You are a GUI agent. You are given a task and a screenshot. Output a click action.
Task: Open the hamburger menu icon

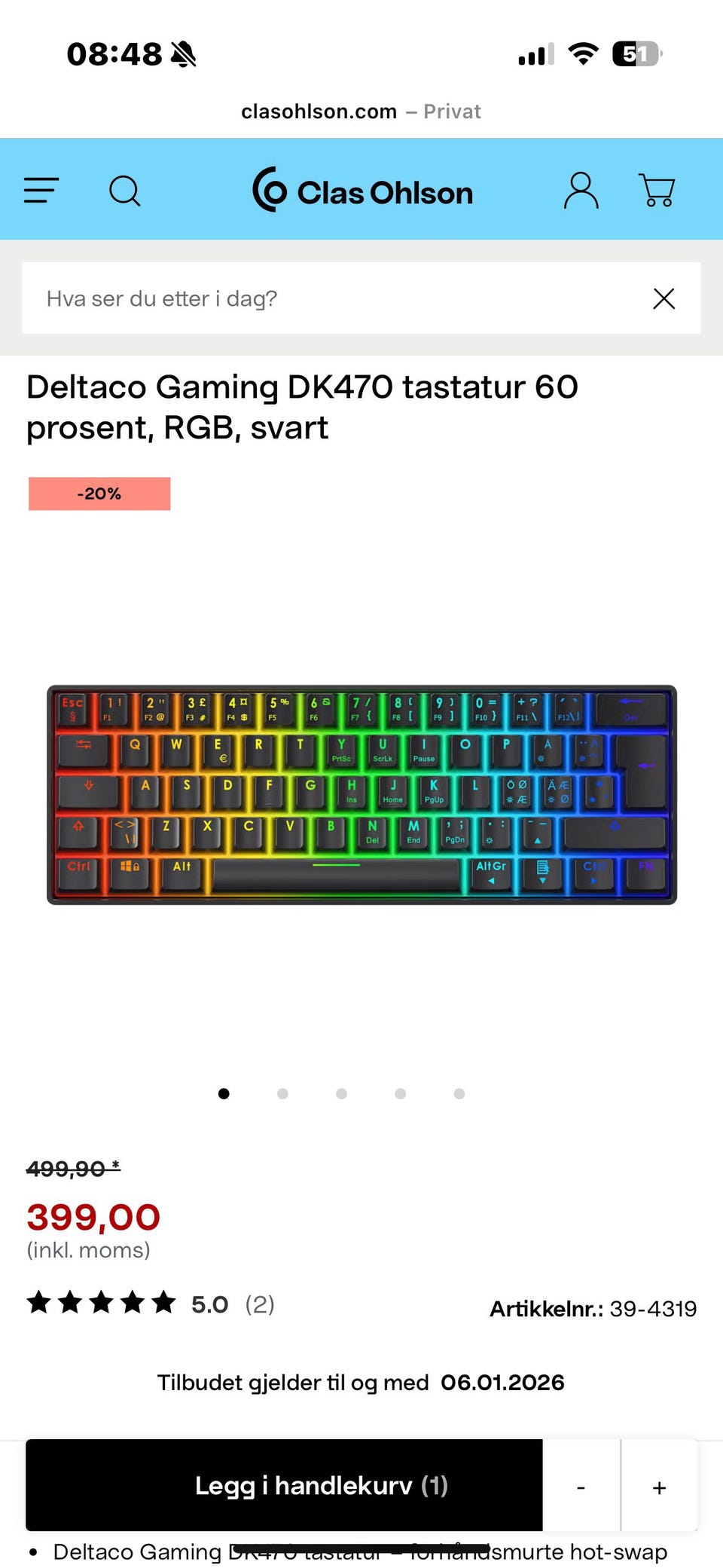(x=41, y=191)
